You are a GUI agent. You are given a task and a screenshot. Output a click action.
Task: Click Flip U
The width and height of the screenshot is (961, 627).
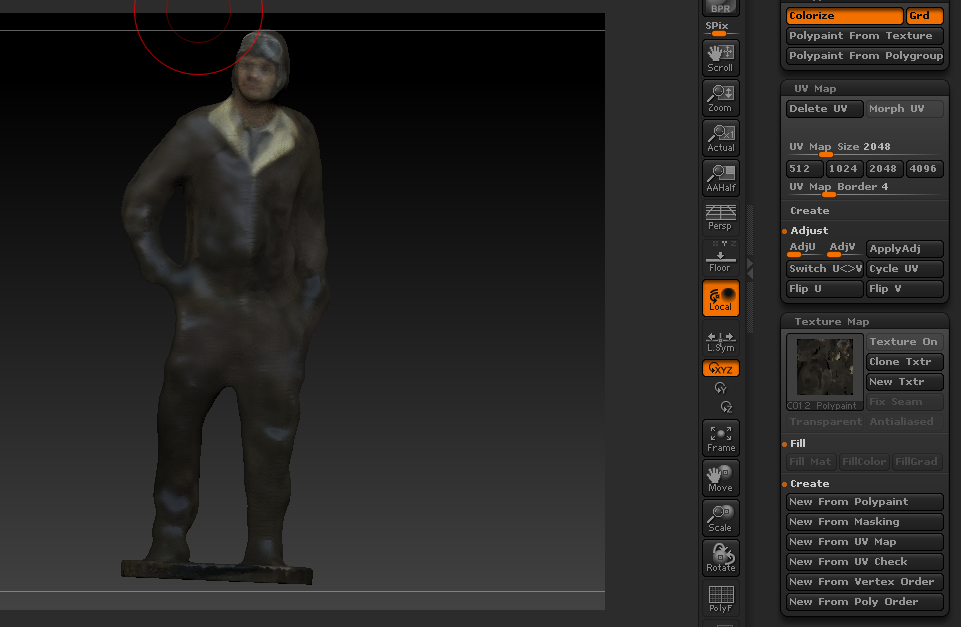[824, 289]
